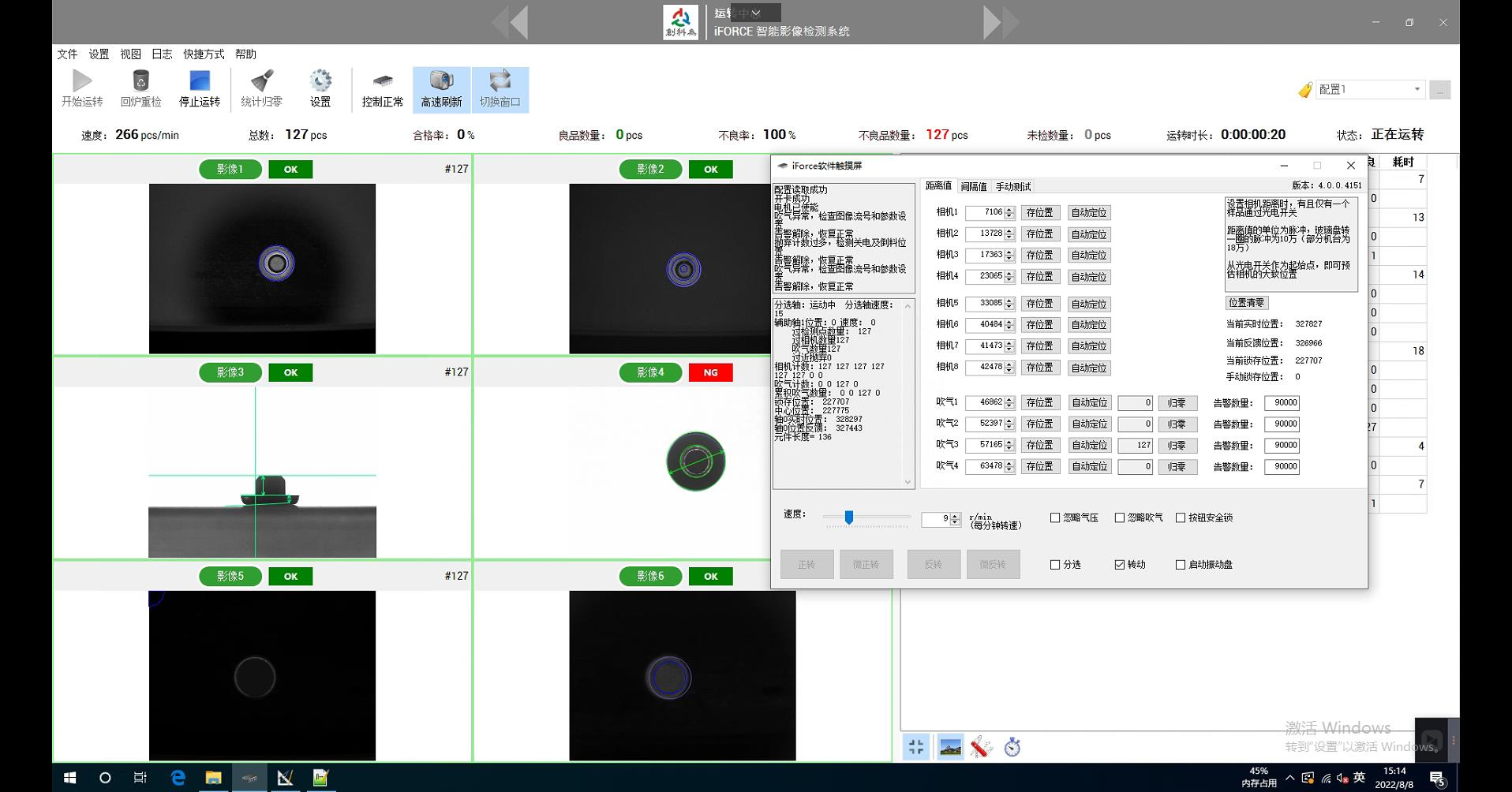The height and width of the screenshot is (792, 1512).
Task: Click the Swiss army knife tools icon
Action: pyautogui.click(x=981, y=746)
